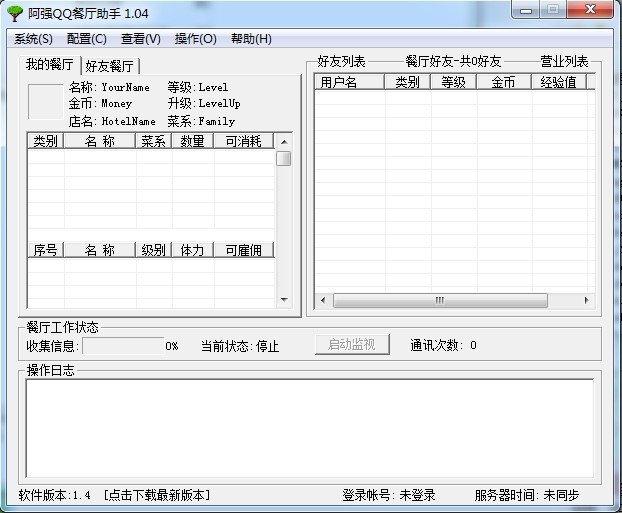Click the tree app icon in title bar
This screenshot has width=622, height=513.
pos(15,13)
